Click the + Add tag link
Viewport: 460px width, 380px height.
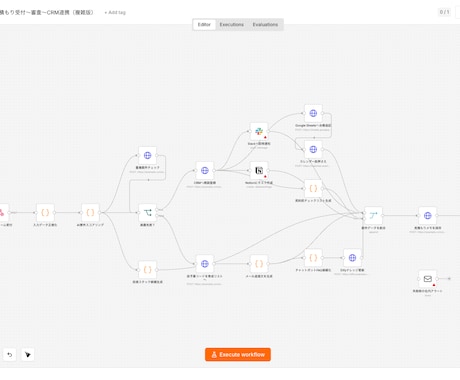click(x=115, y=13)
